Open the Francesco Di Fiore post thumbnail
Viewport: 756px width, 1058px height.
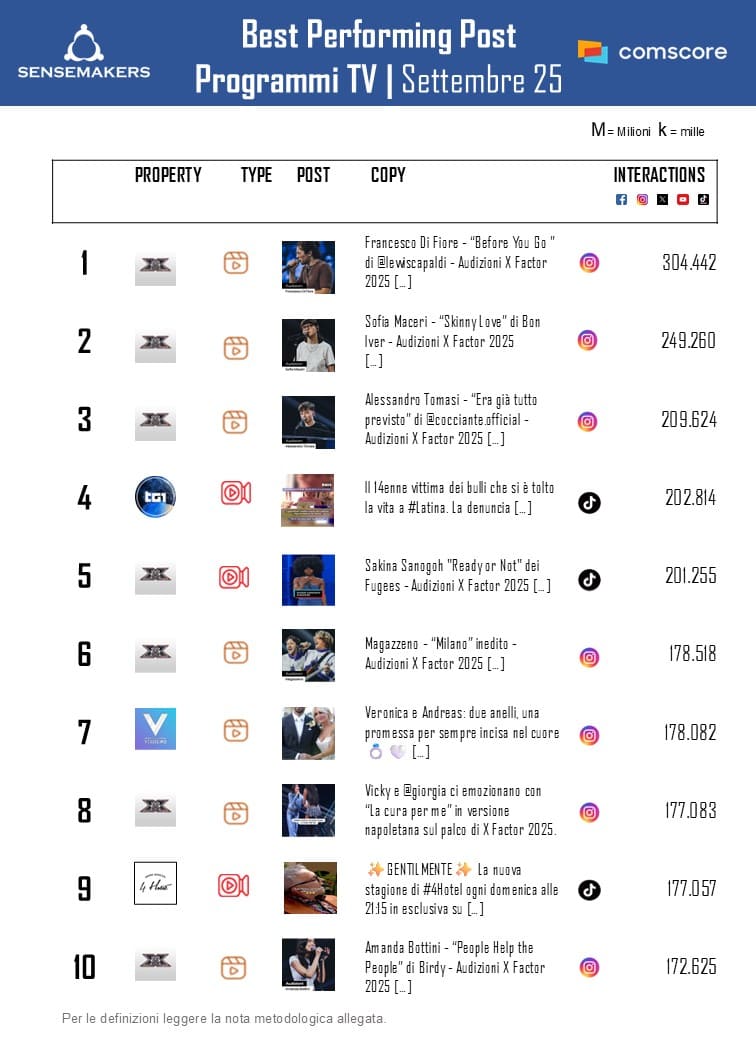click(308, 267)
